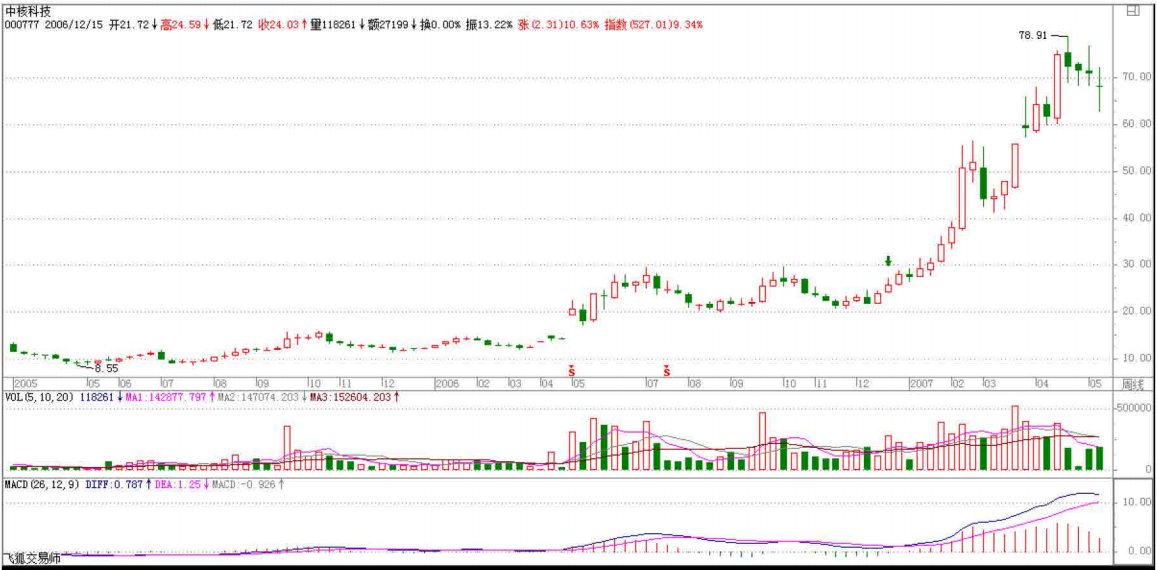Click the DEA:1.25 signal line label
Image resolution: width=1157 pixels, height=570 pixels.
point(179,484)
